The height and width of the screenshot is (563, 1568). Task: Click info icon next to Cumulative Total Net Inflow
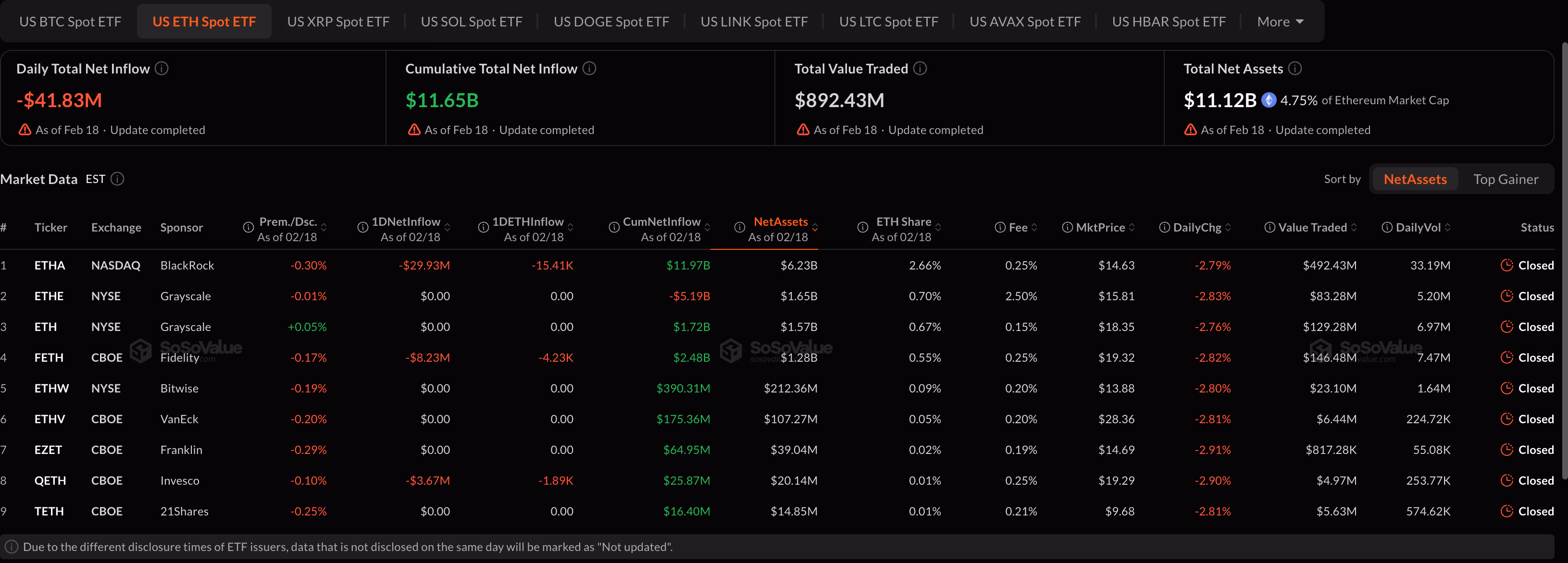point(589,69)
